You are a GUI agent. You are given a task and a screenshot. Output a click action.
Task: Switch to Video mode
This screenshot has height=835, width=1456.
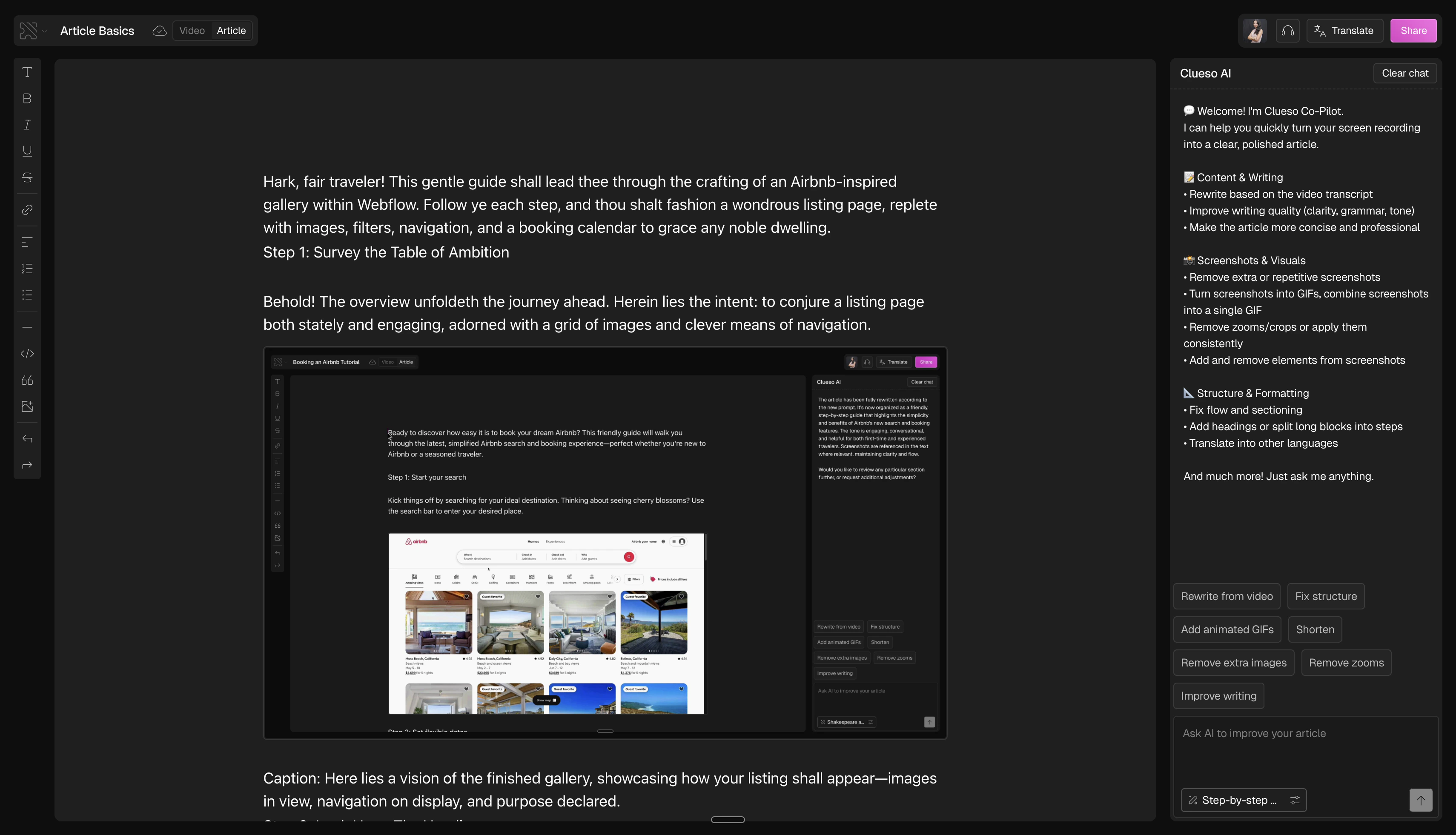click(192, 31)
